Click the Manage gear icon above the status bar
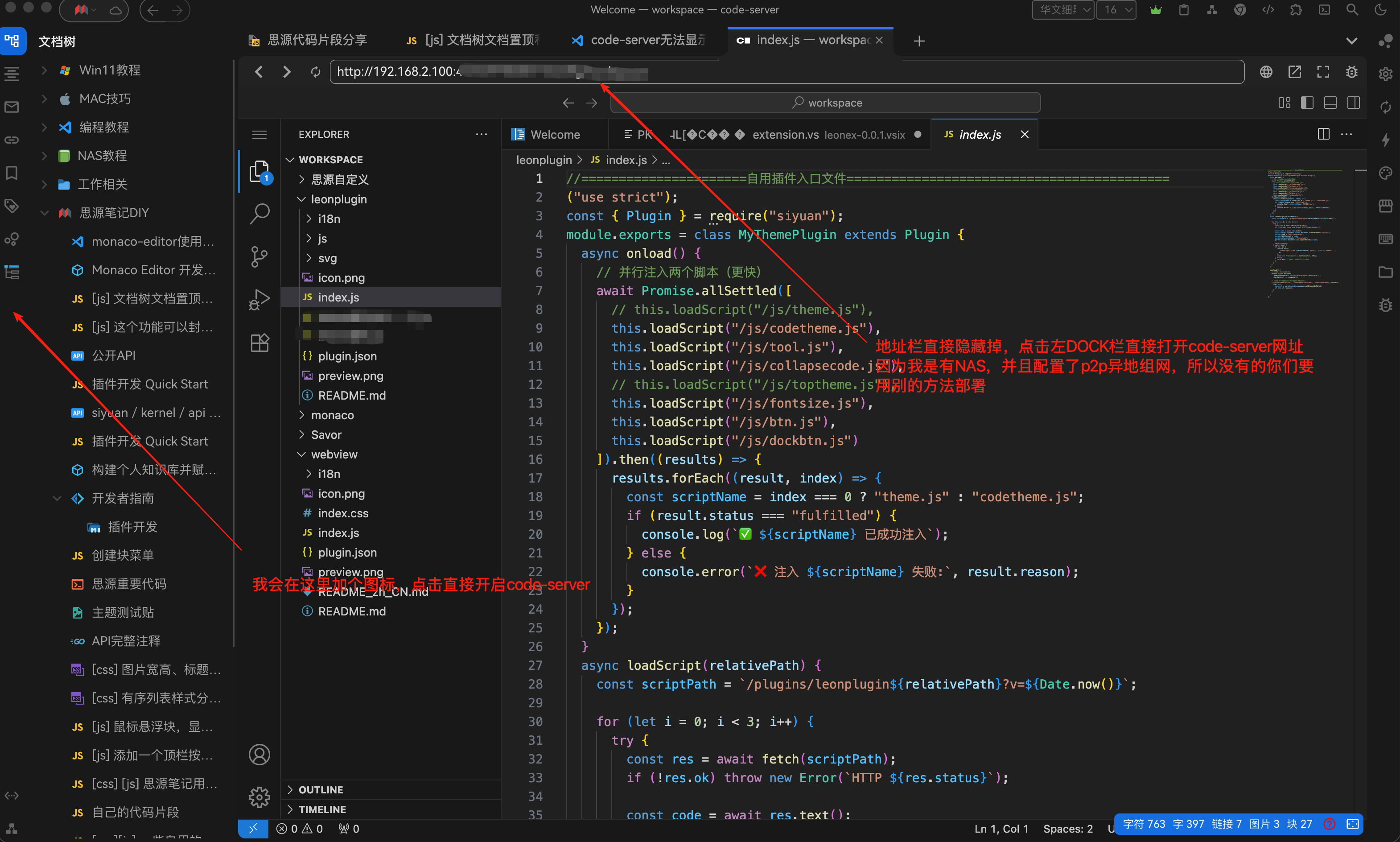This screenshot has width=1400, height=842. pos(259,797)
